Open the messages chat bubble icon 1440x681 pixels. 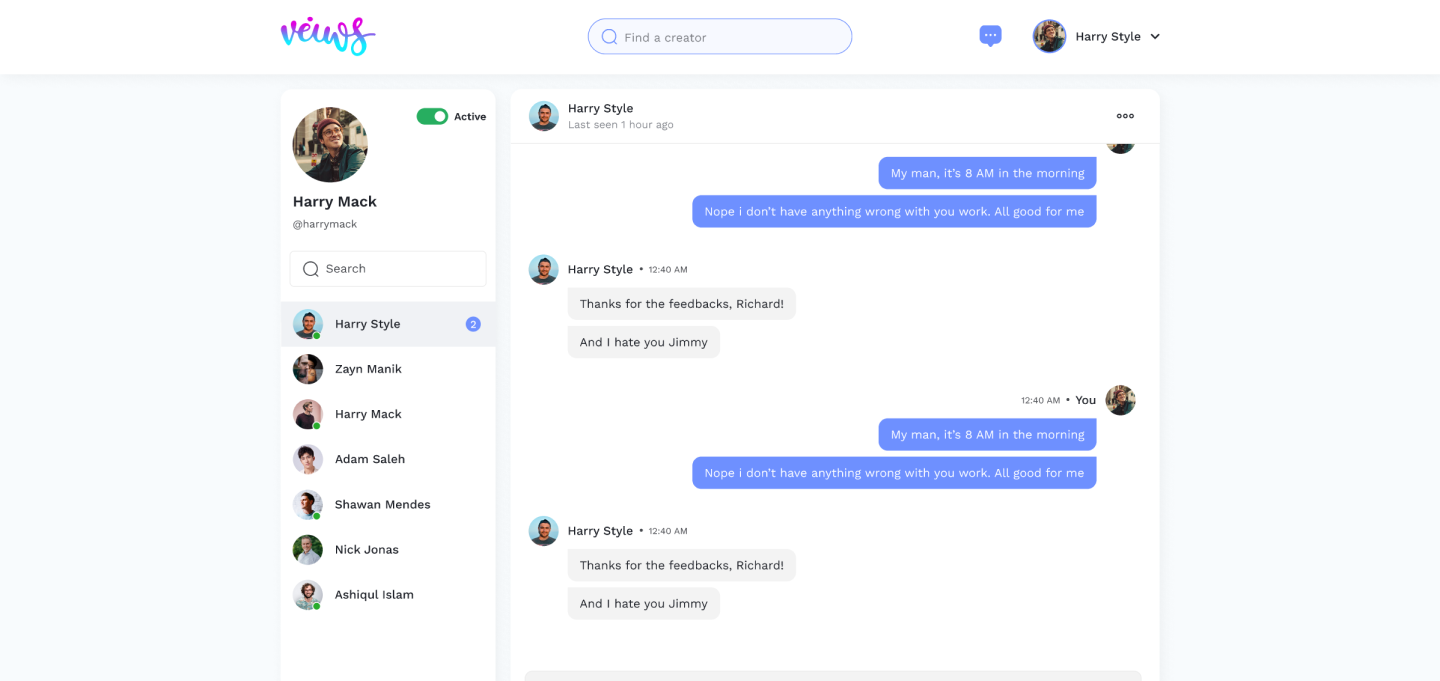(990, 36)
